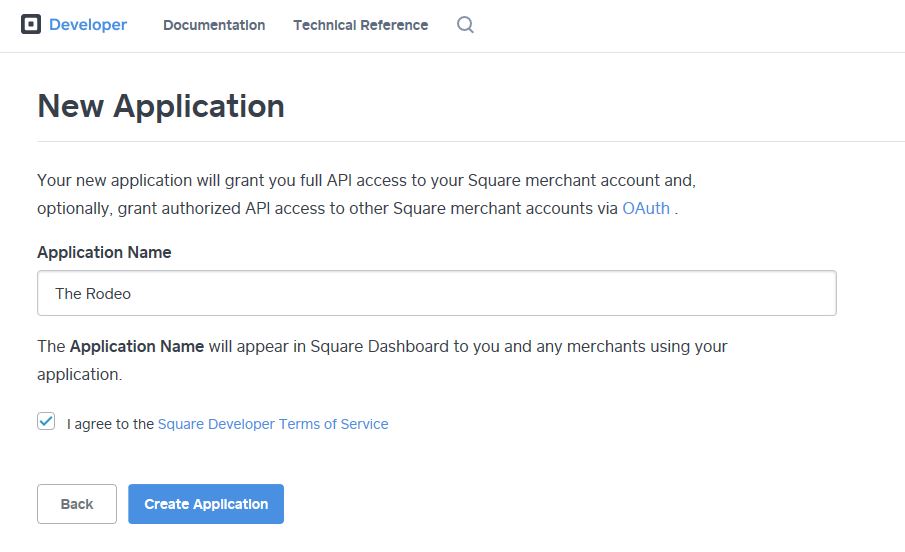Click bold Application Name in helper text
Image resolution: width=905 pixels, height=552 pixels.
[x=137, y=346]
